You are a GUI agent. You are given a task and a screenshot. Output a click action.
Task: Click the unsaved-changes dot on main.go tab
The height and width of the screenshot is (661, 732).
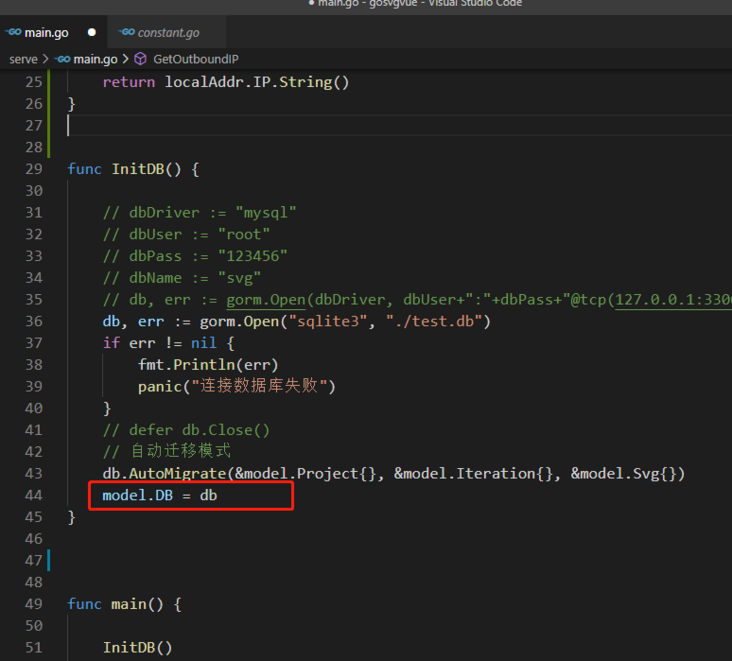92,33
